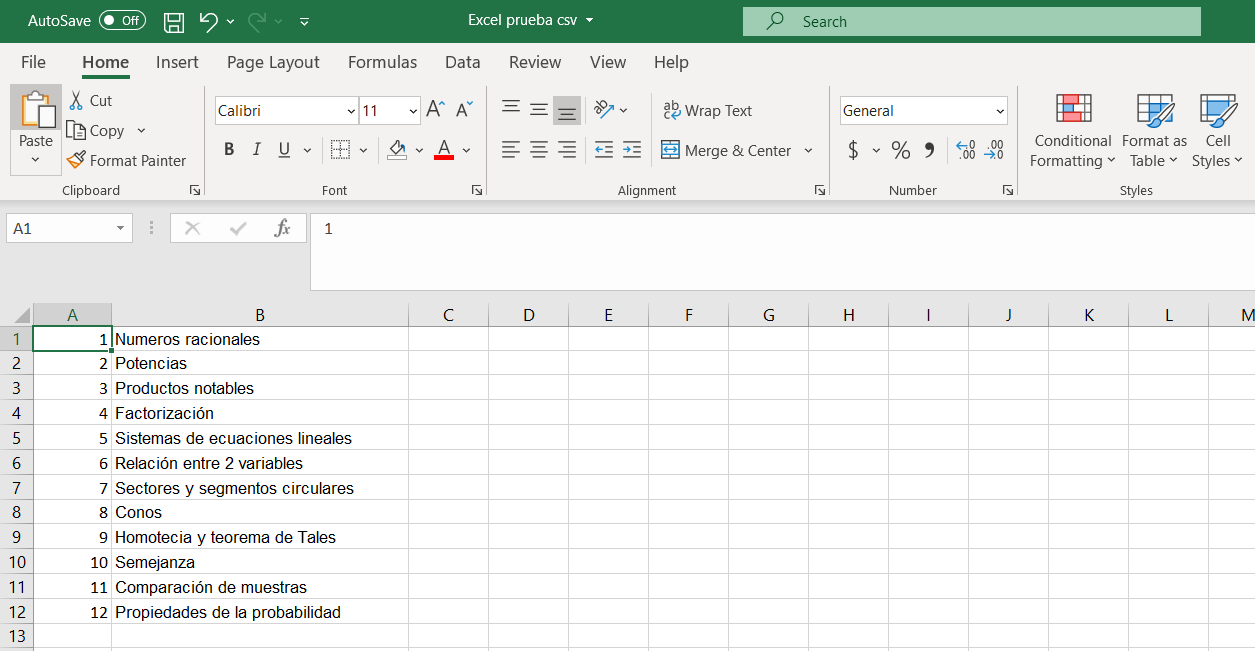Open Format as Table gallery

tap(1155, 132)
